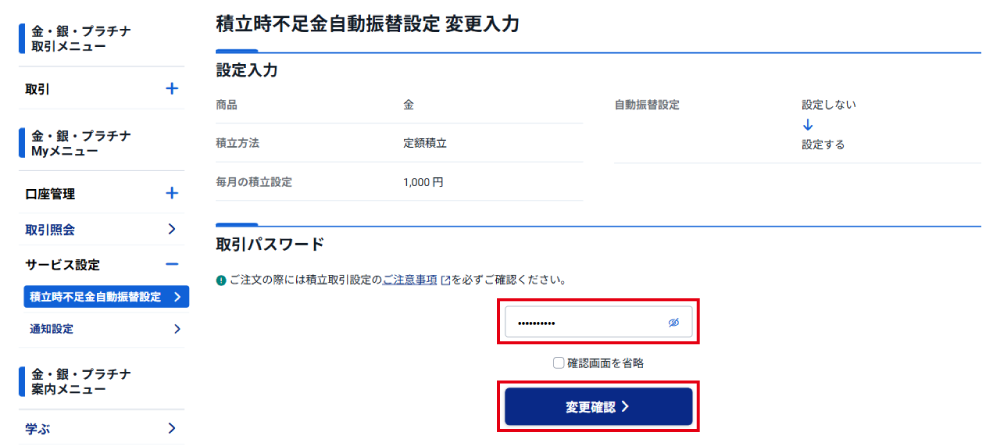Open the ご注意事項 link
The image size is (1000, 445).
click(410, 280)
